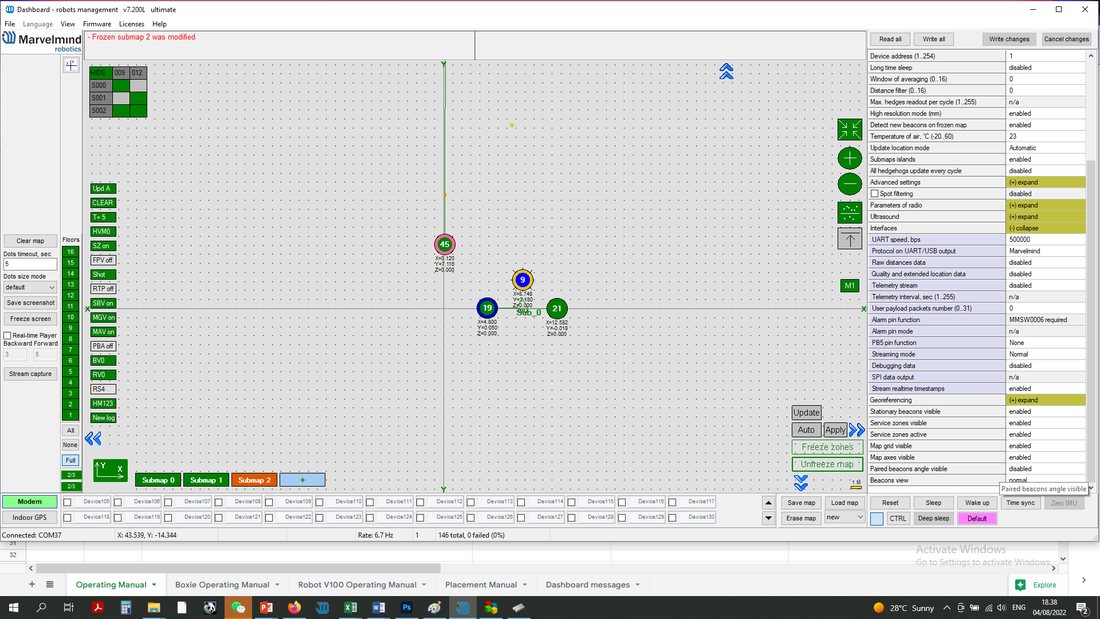1100x619 pixels.
Task: Open the Firmware menu
Action: click(97, 24)
